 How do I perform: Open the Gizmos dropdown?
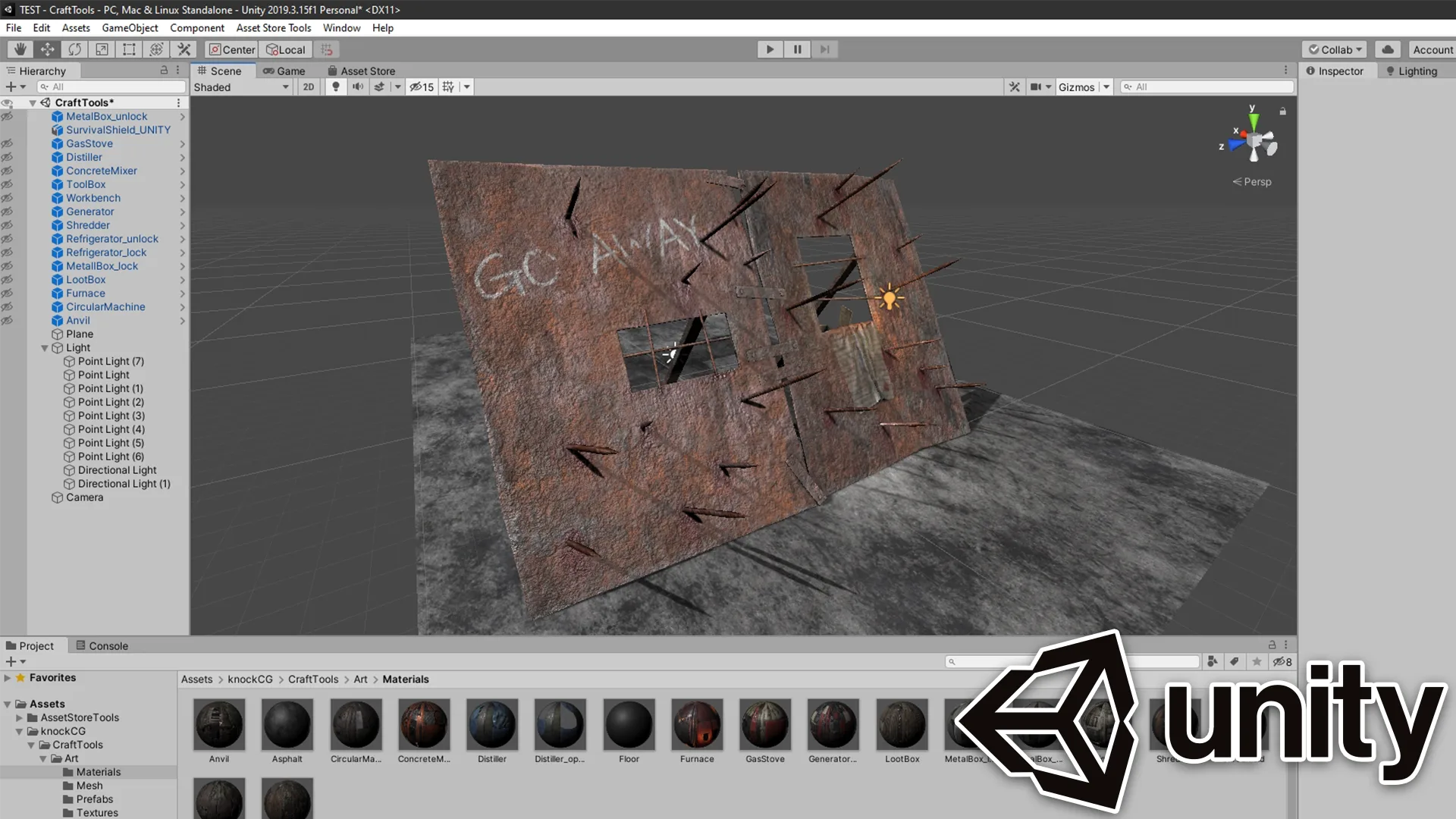pyautogui.click(x=1084, y=86)
